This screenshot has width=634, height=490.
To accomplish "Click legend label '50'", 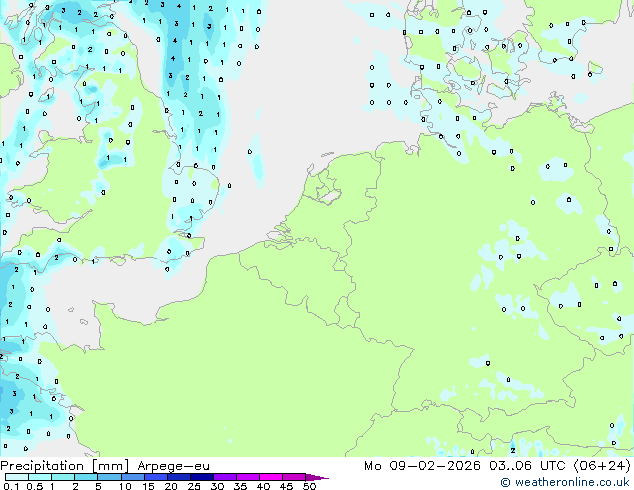I will [x=309, y=486].
